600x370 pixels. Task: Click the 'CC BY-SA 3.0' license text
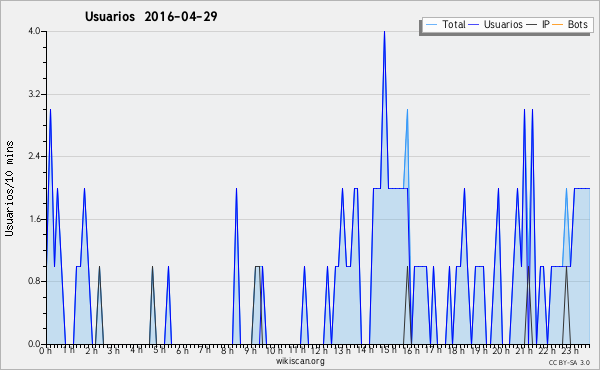tap(569, 363)
